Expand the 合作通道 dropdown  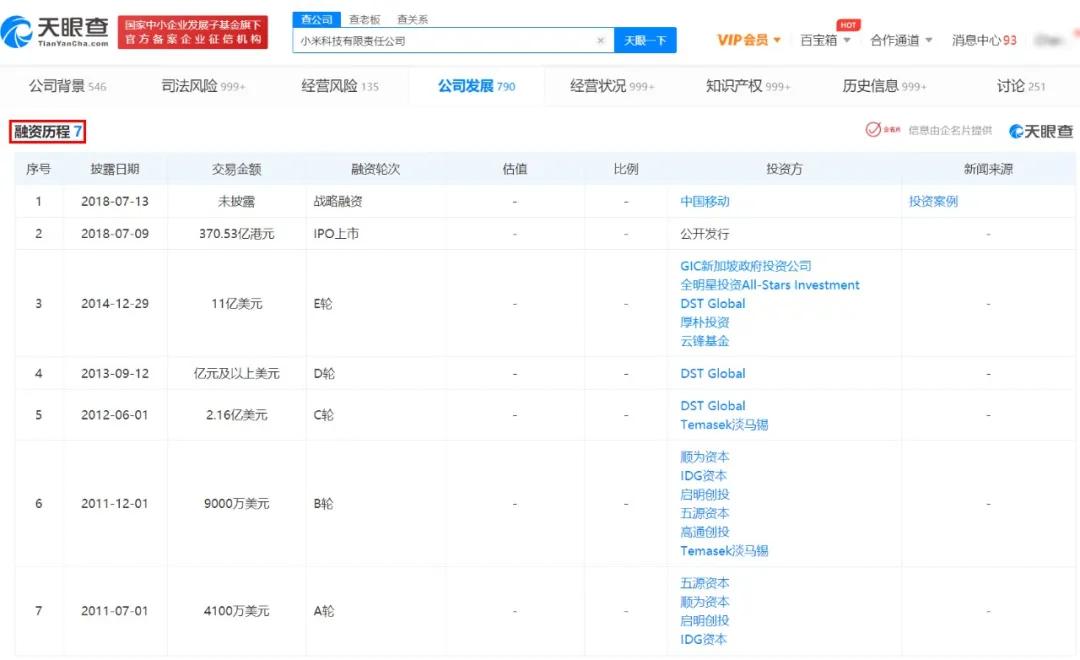[x=897, y=39]
